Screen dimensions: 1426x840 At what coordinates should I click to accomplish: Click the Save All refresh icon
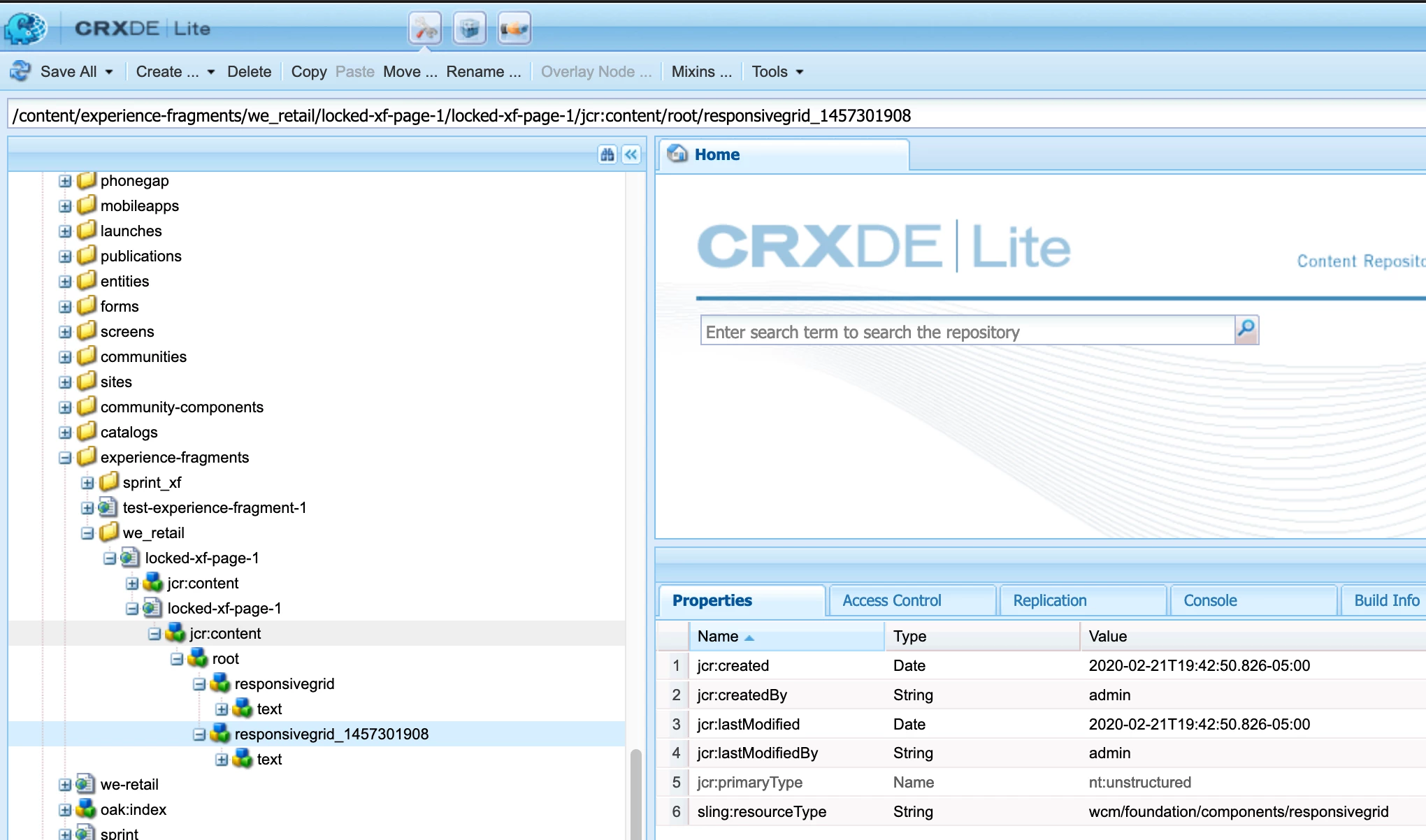pos(20,71)
